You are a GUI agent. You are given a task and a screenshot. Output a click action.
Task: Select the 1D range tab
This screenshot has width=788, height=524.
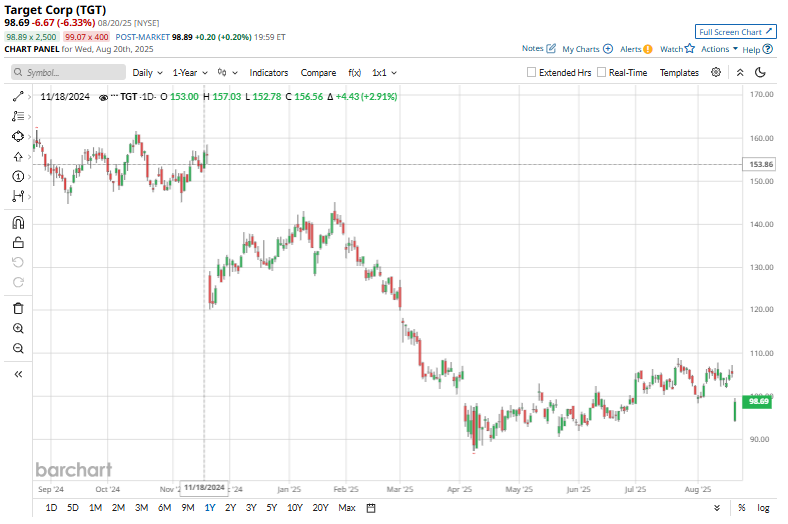pyautogui.click(x=51, y=508)
